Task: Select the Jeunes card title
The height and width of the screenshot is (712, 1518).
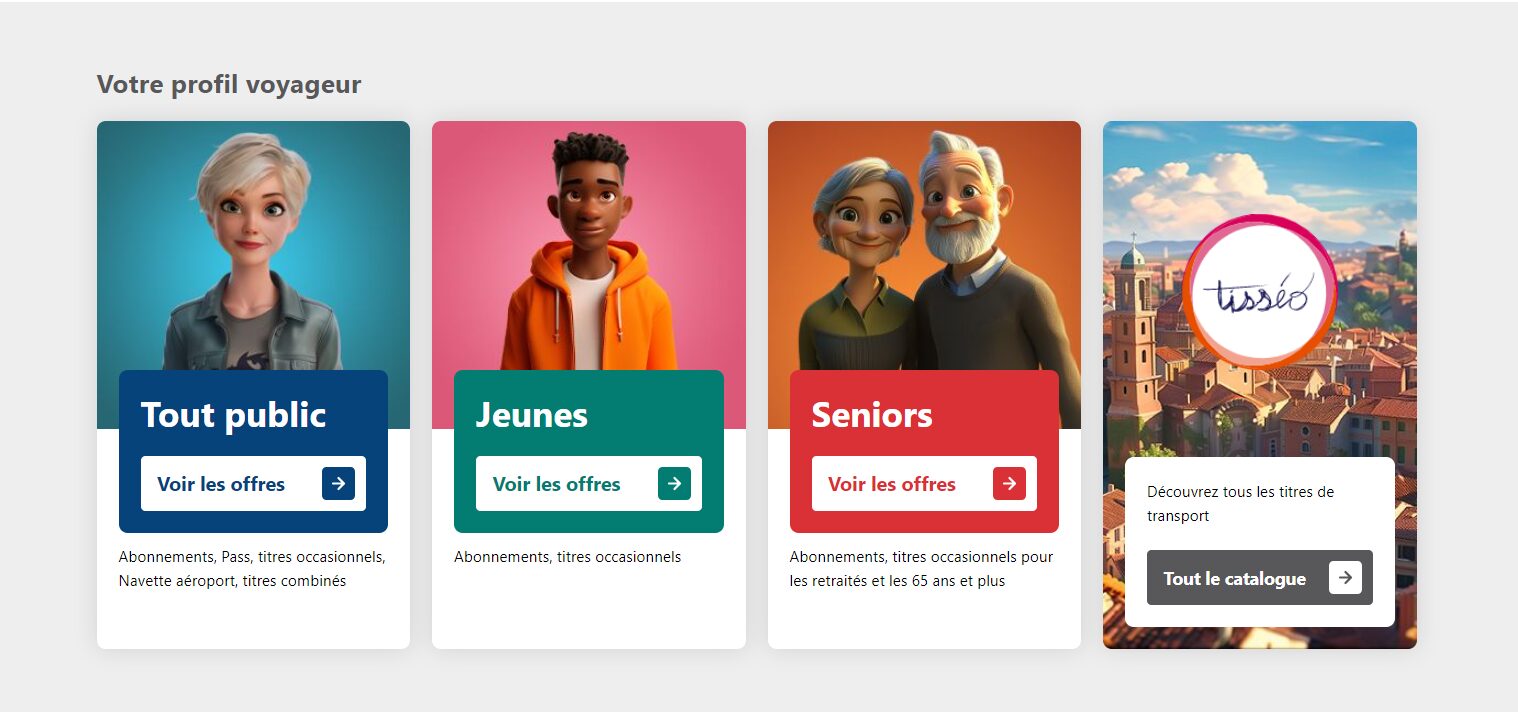Action: 532,415
